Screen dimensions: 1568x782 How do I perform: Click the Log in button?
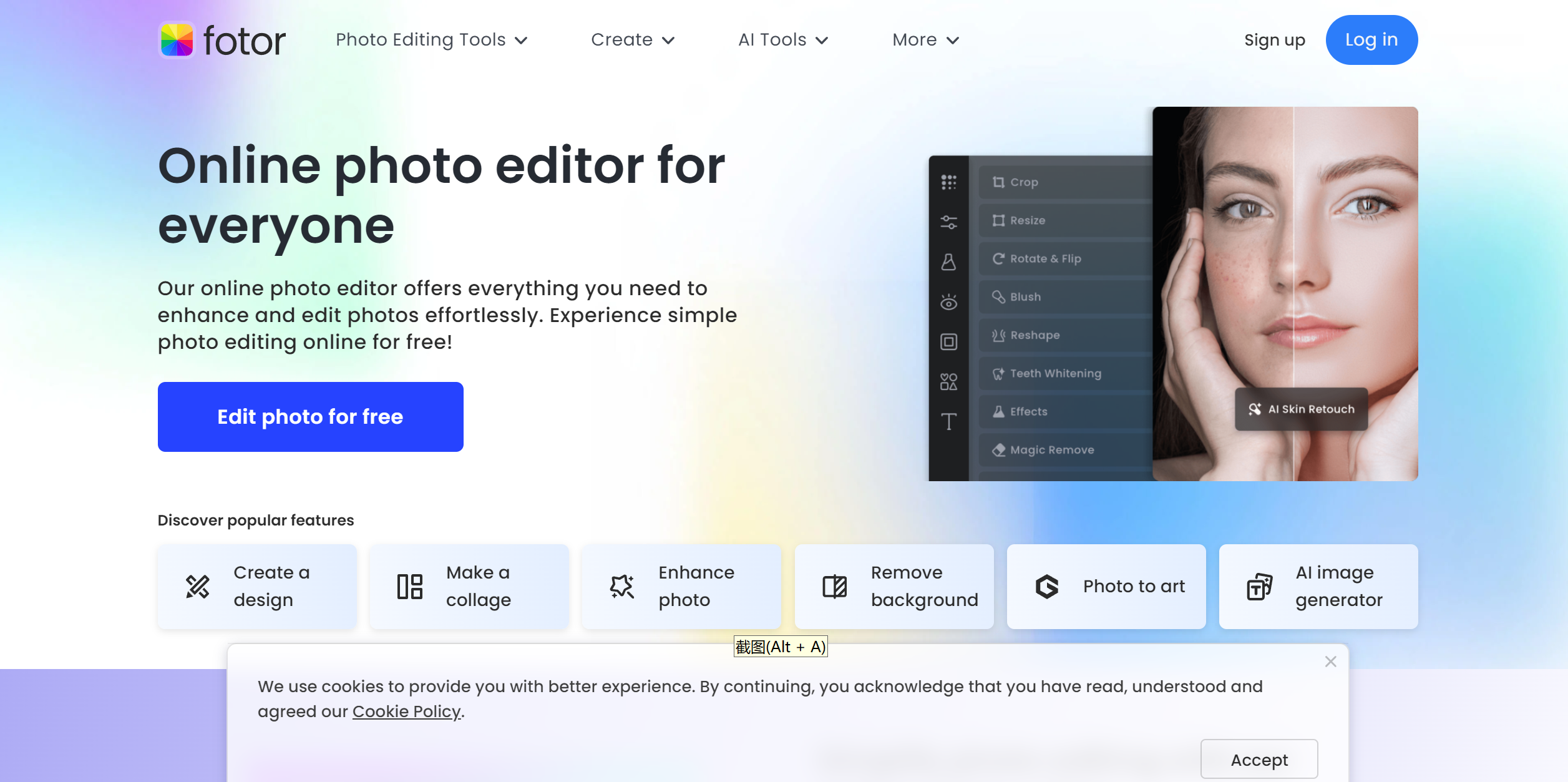[x=1371, y=40]
